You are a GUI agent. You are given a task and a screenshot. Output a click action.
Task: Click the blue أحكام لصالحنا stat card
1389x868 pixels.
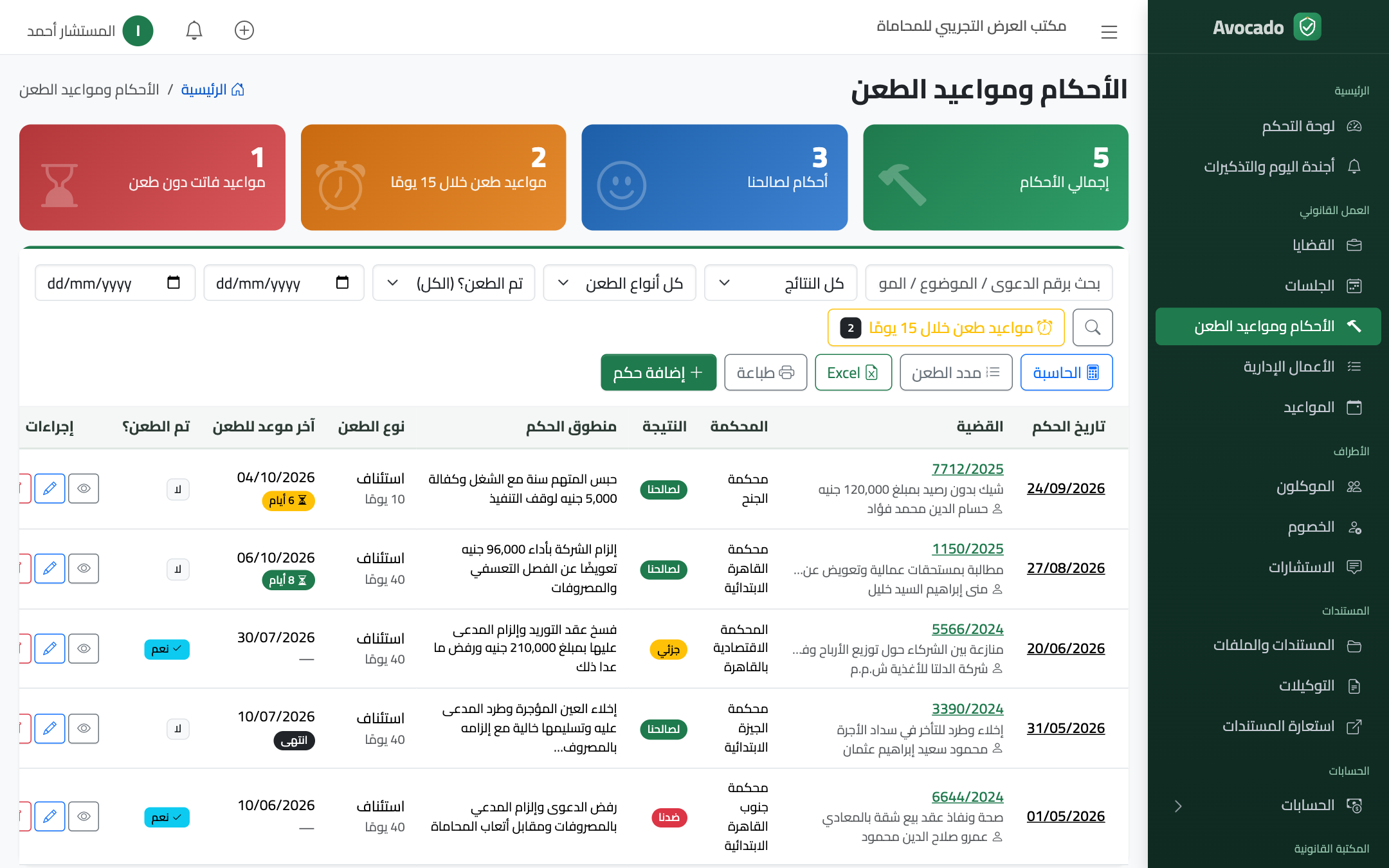pos(714,177)
